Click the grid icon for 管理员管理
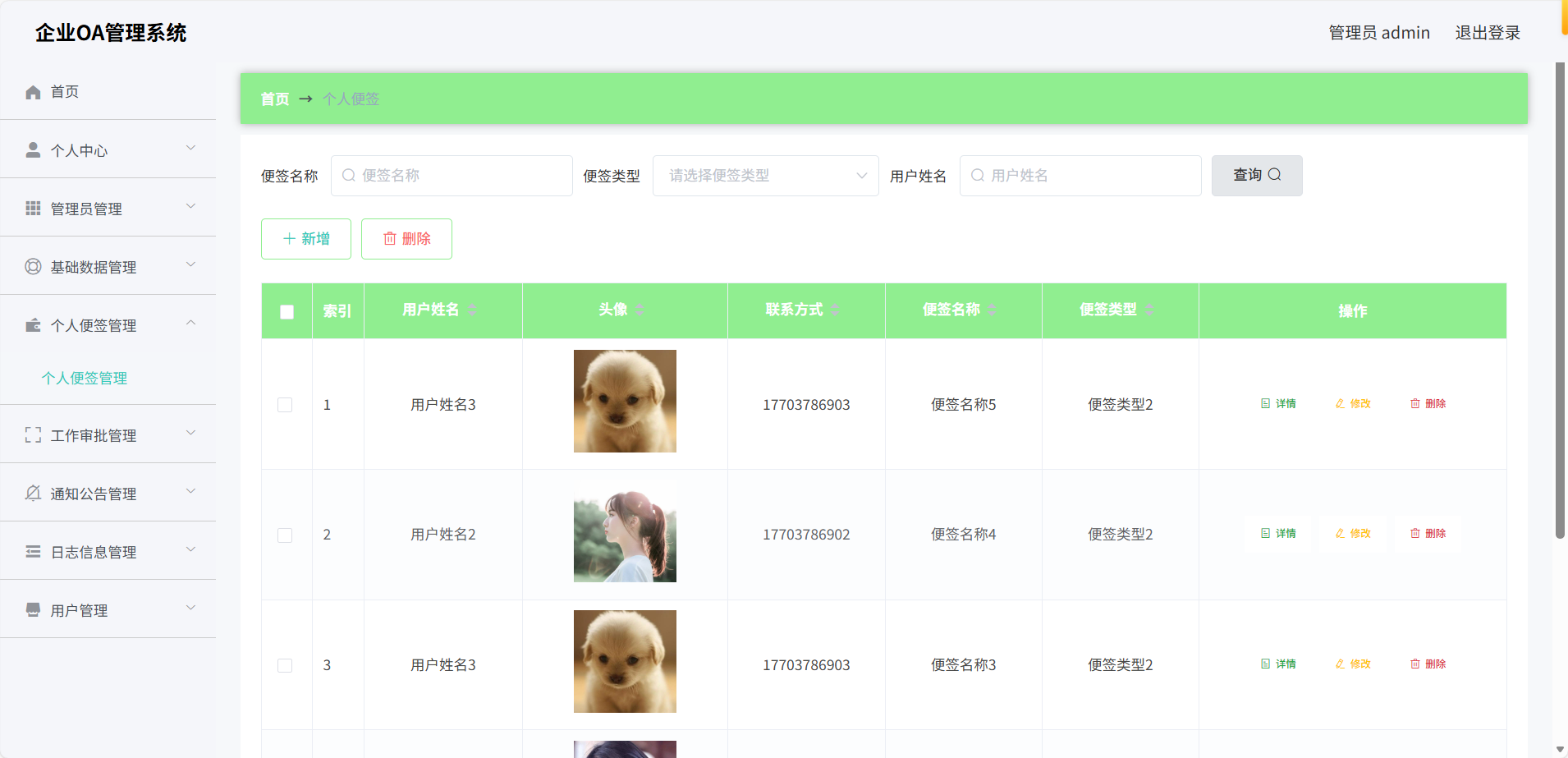Image resolution: width=1568 pixels, height=758 pixels. [33, 208]
